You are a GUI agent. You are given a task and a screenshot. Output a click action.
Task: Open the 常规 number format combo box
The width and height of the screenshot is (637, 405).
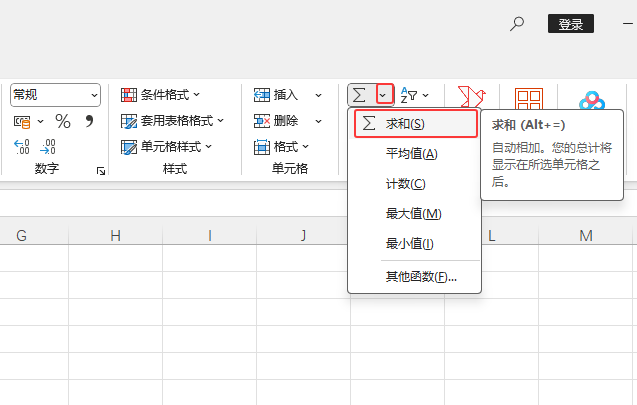point(55,95)
